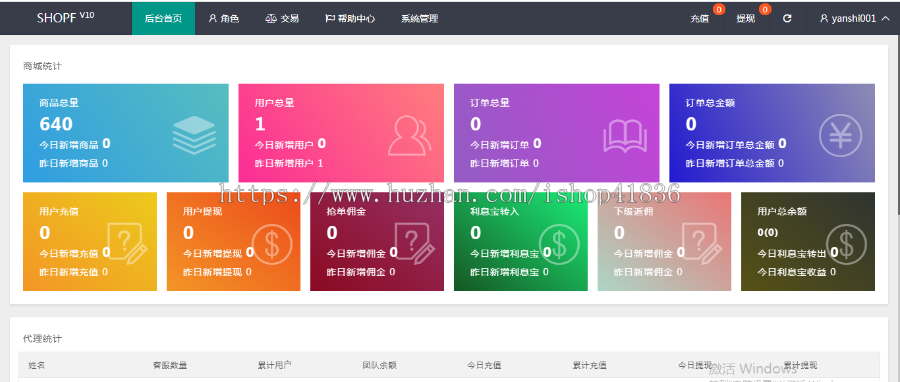
Task: Click the stacked layers icon on 商品总量 card
Action: click(194, 135)
